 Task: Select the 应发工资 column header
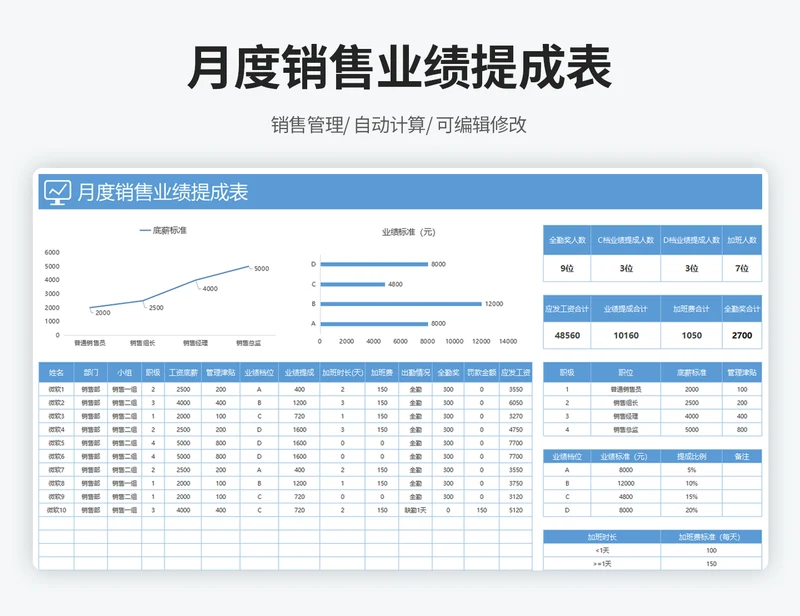(x=515, y=373)
